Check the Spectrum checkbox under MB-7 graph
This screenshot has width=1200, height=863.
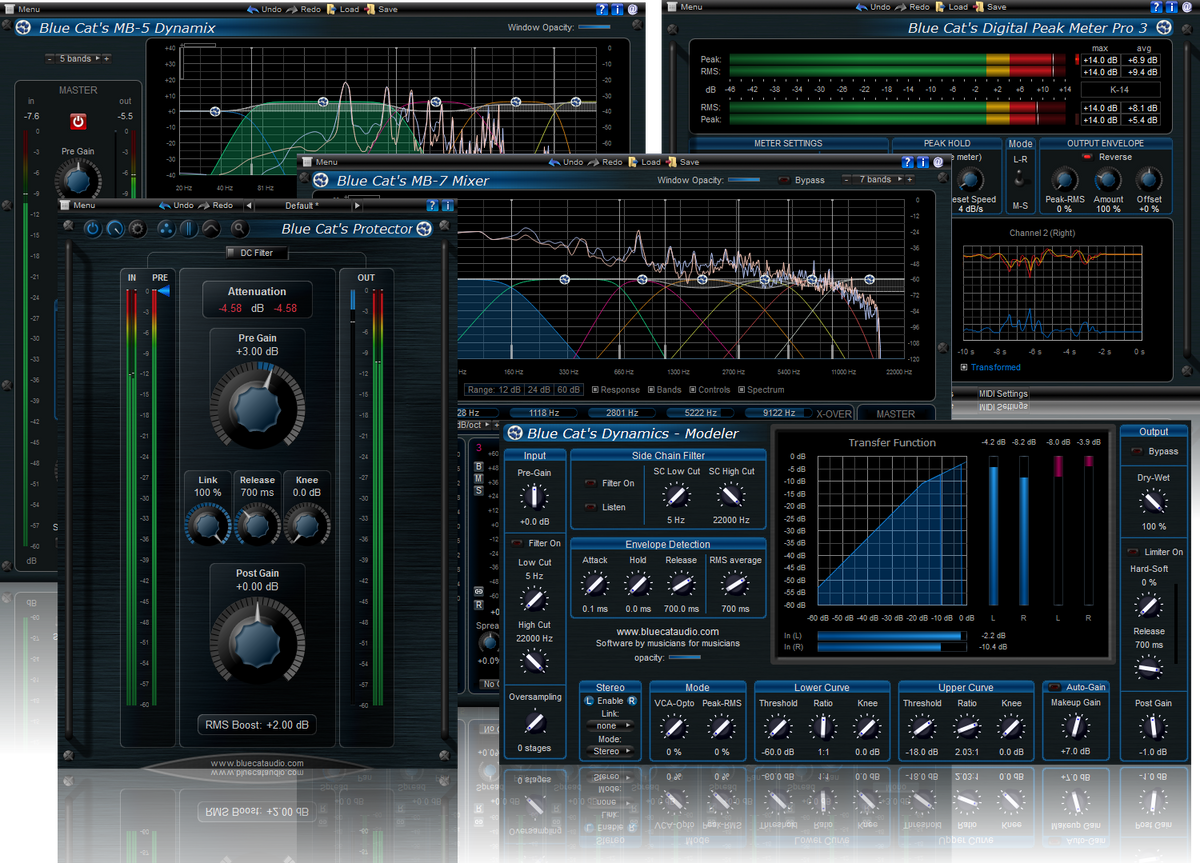click(x=741, y=390)
